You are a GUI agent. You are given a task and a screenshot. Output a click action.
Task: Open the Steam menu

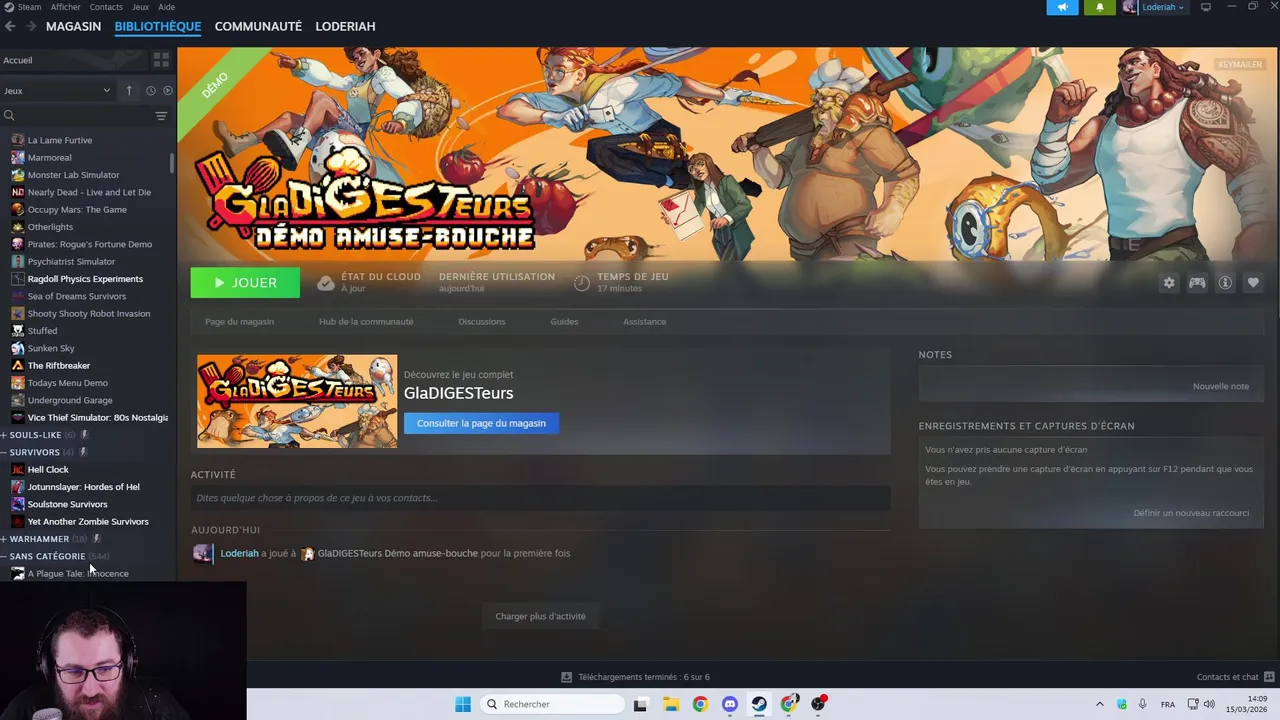(29, 7)
